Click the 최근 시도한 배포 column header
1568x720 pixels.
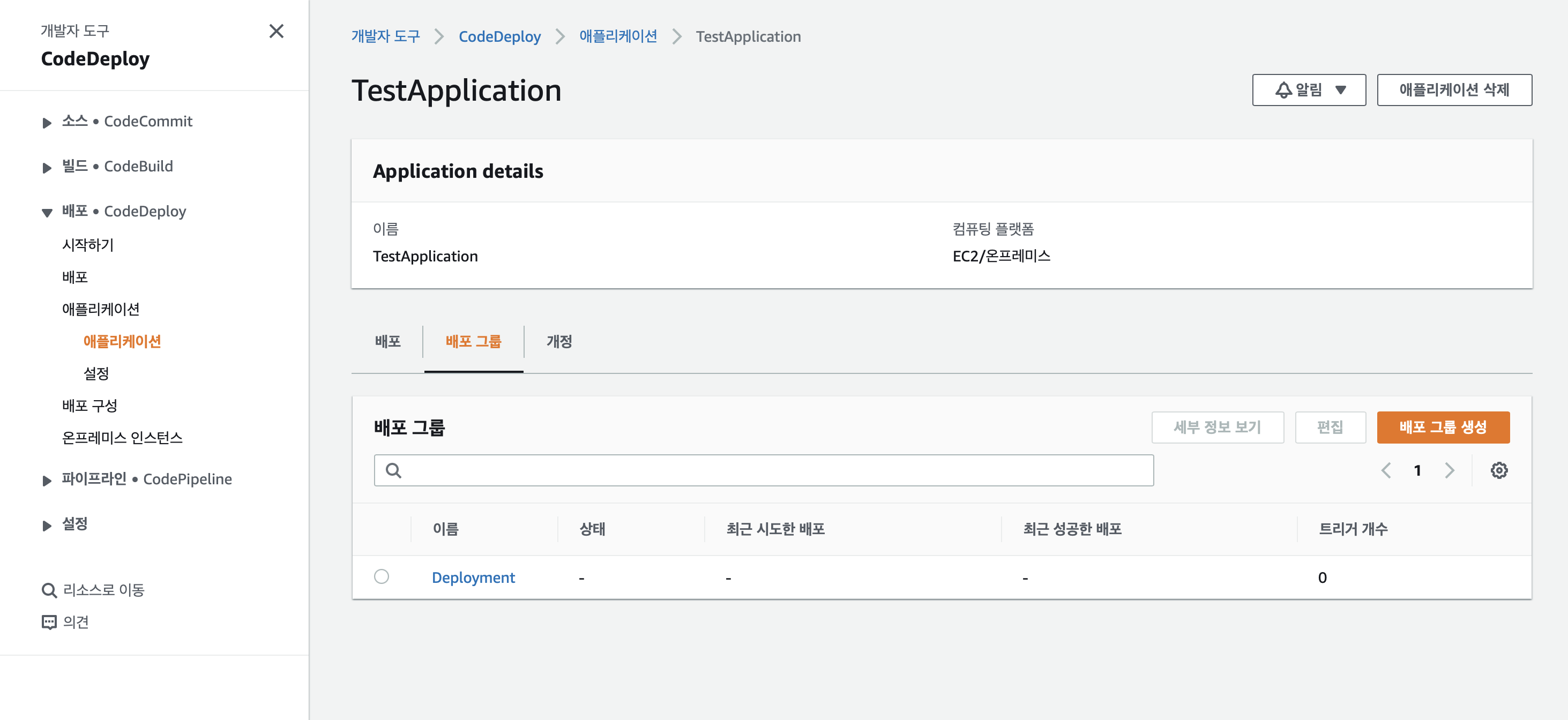pyautogui.click(x=775, y=529)
